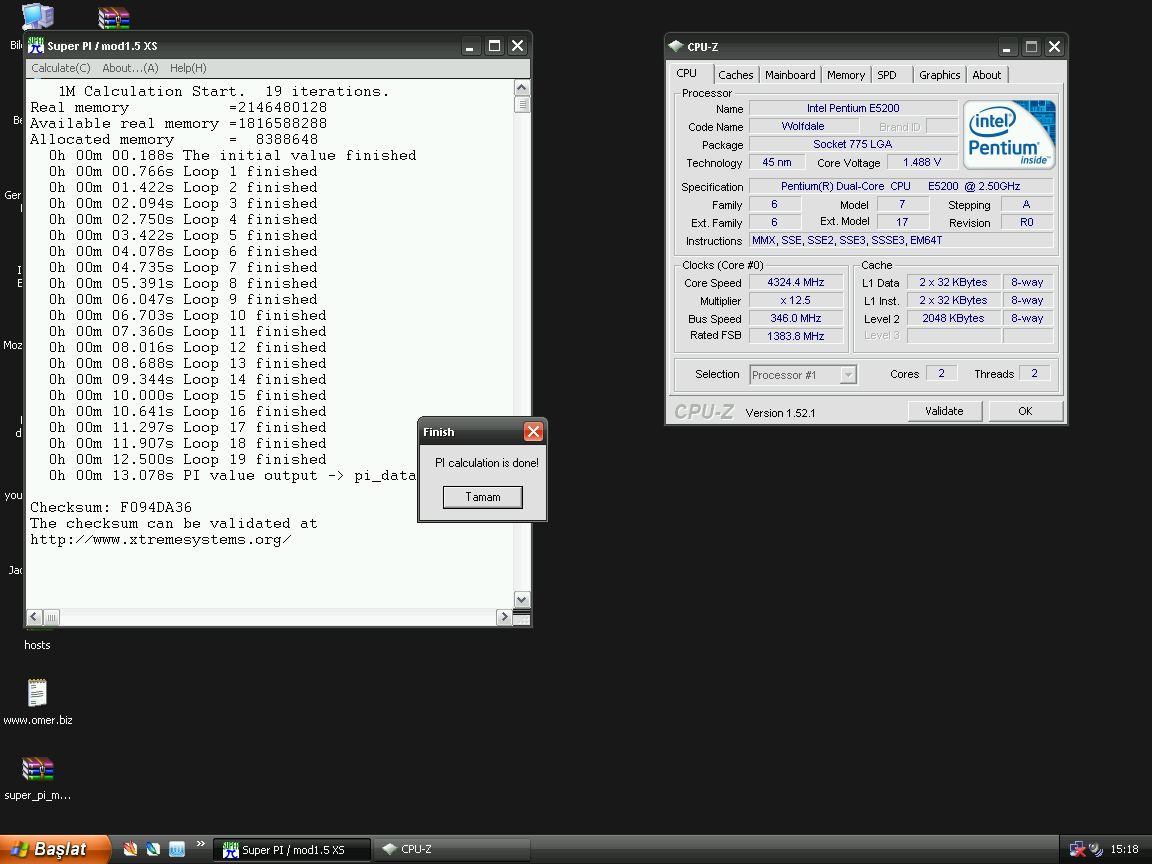Image resolution: width=1152 pixels, height=864 pixels.
Task: Select the CPU tab in CPU-Z
Action: point(687,73)
